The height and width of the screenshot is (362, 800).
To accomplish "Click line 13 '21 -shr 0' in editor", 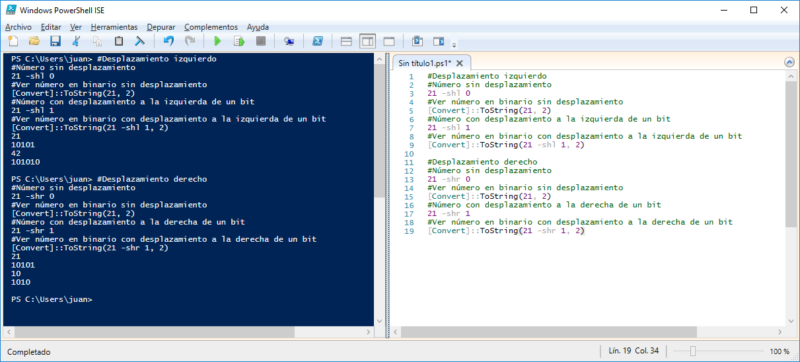I will [449, 179].
